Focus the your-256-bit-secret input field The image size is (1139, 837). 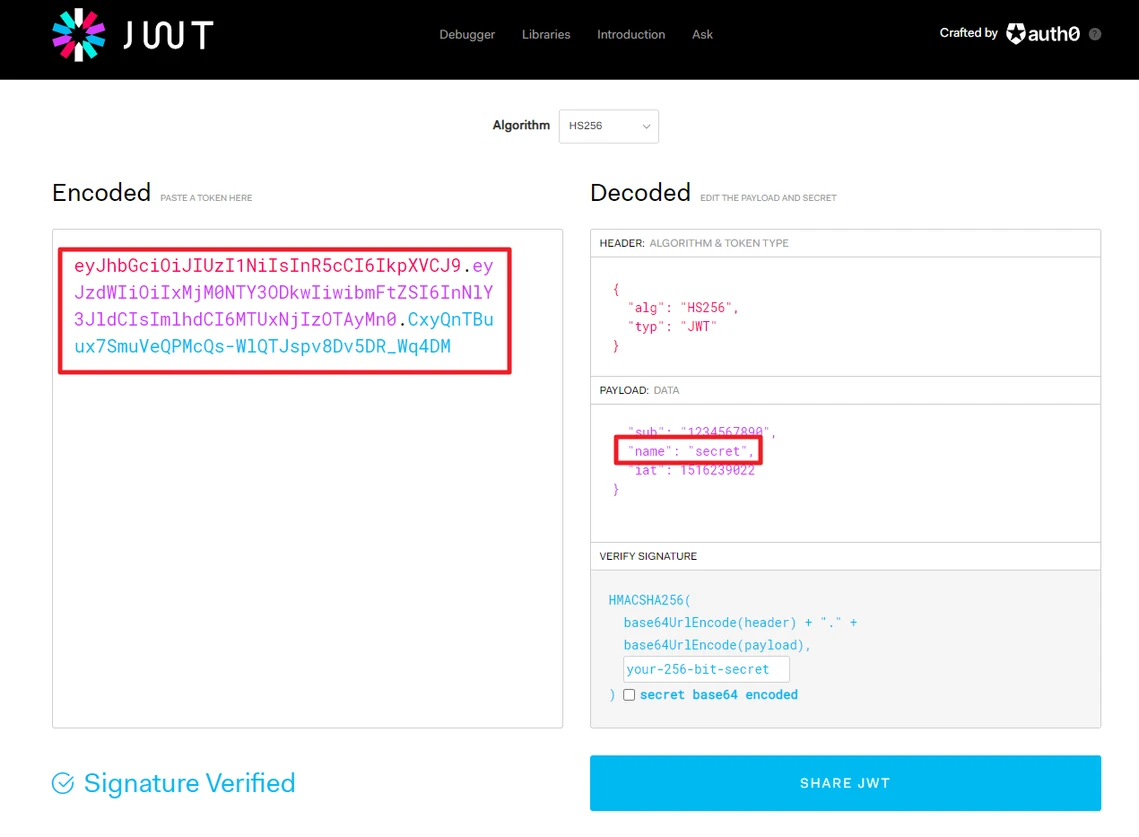point(706,670)
